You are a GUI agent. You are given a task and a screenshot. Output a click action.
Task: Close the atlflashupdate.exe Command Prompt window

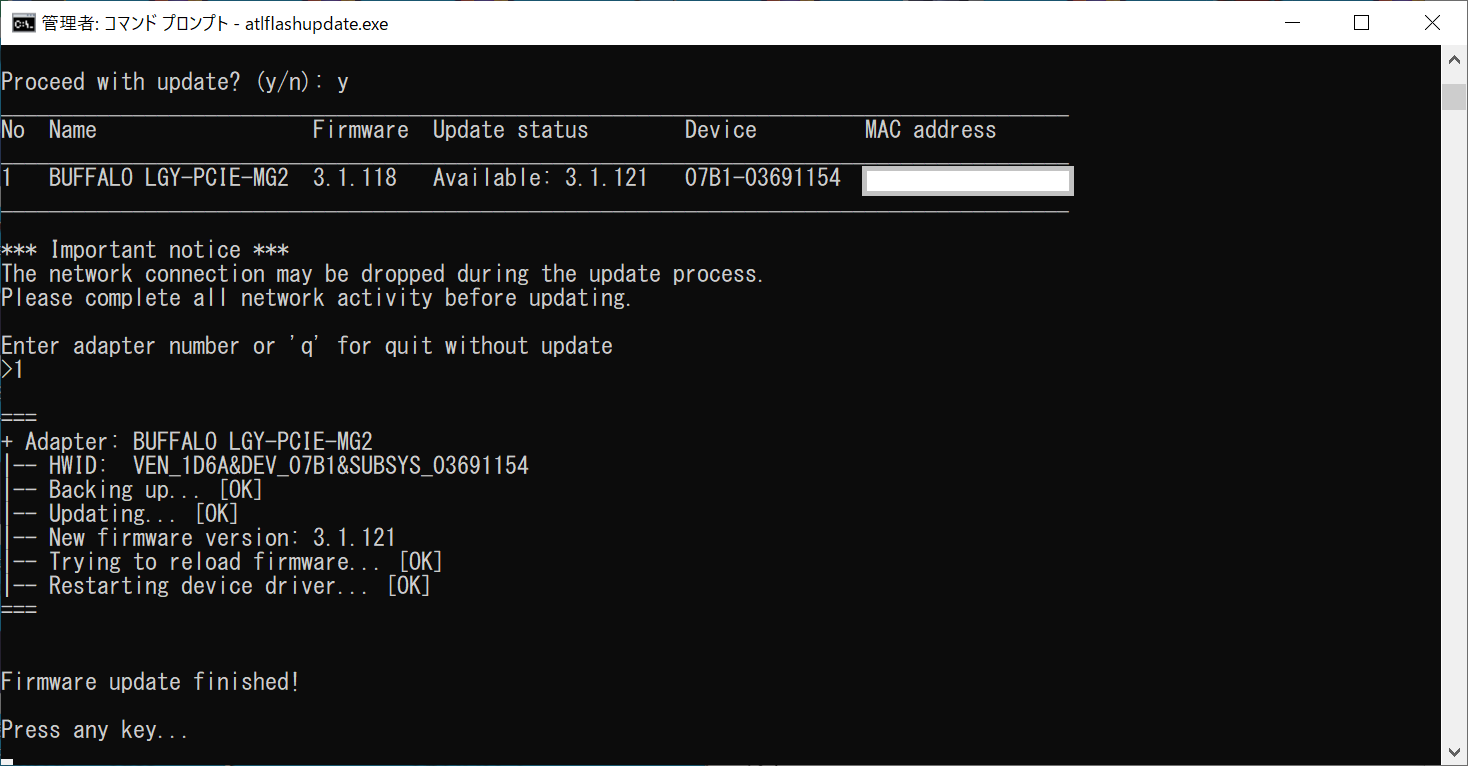pyautogui.click(x=1432, y=23)
